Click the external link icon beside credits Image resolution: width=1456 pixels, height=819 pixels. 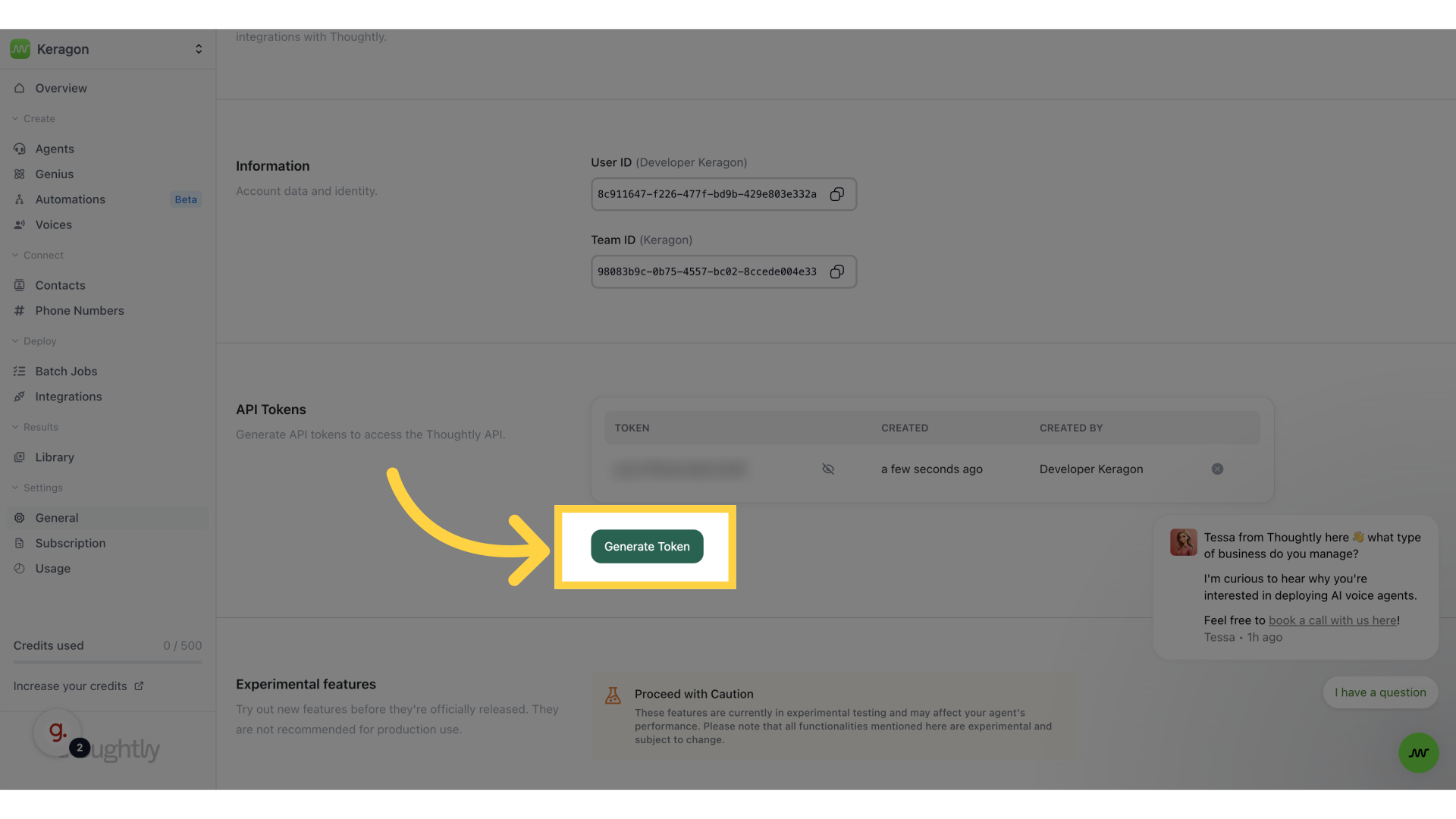tap(139, 686)
